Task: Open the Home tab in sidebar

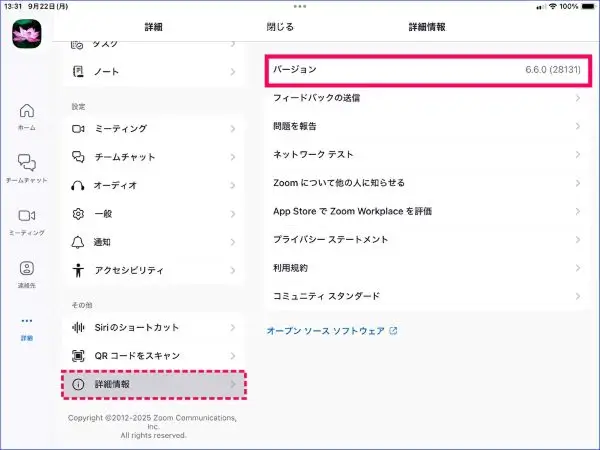Action: click(x=27, y=115)
